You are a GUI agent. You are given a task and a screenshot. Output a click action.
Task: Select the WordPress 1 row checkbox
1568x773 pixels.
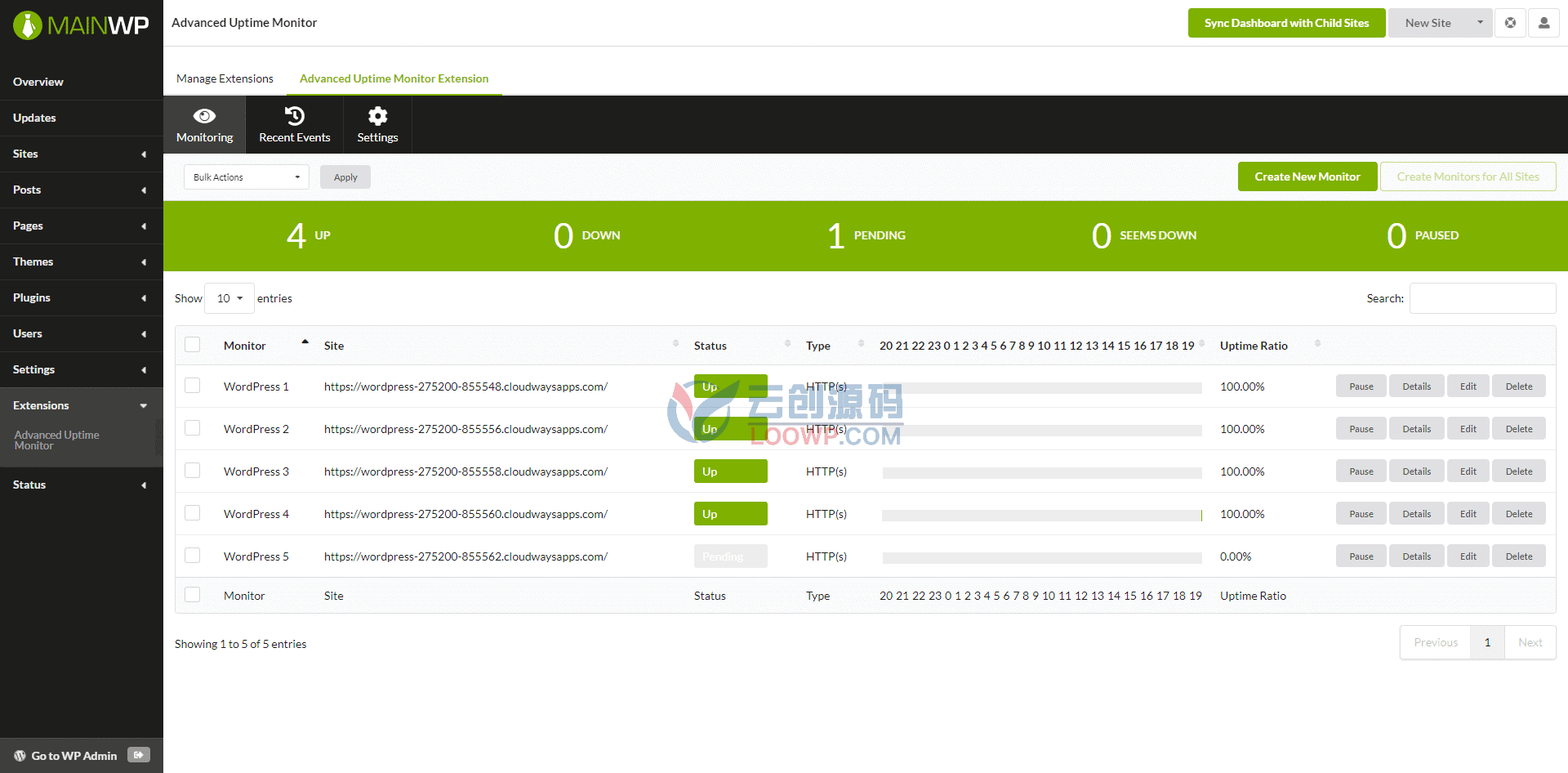pos(193,386)
